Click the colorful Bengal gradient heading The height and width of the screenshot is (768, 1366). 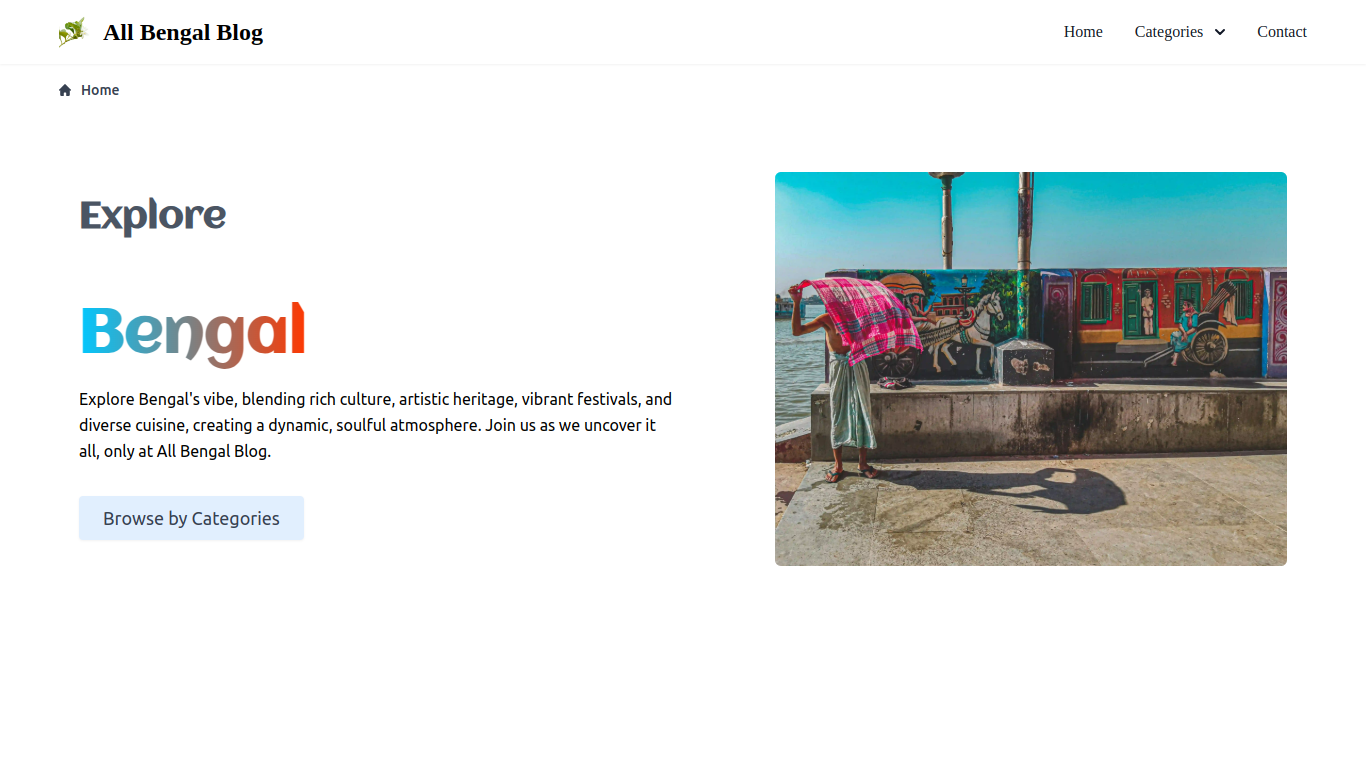[192, 333]
